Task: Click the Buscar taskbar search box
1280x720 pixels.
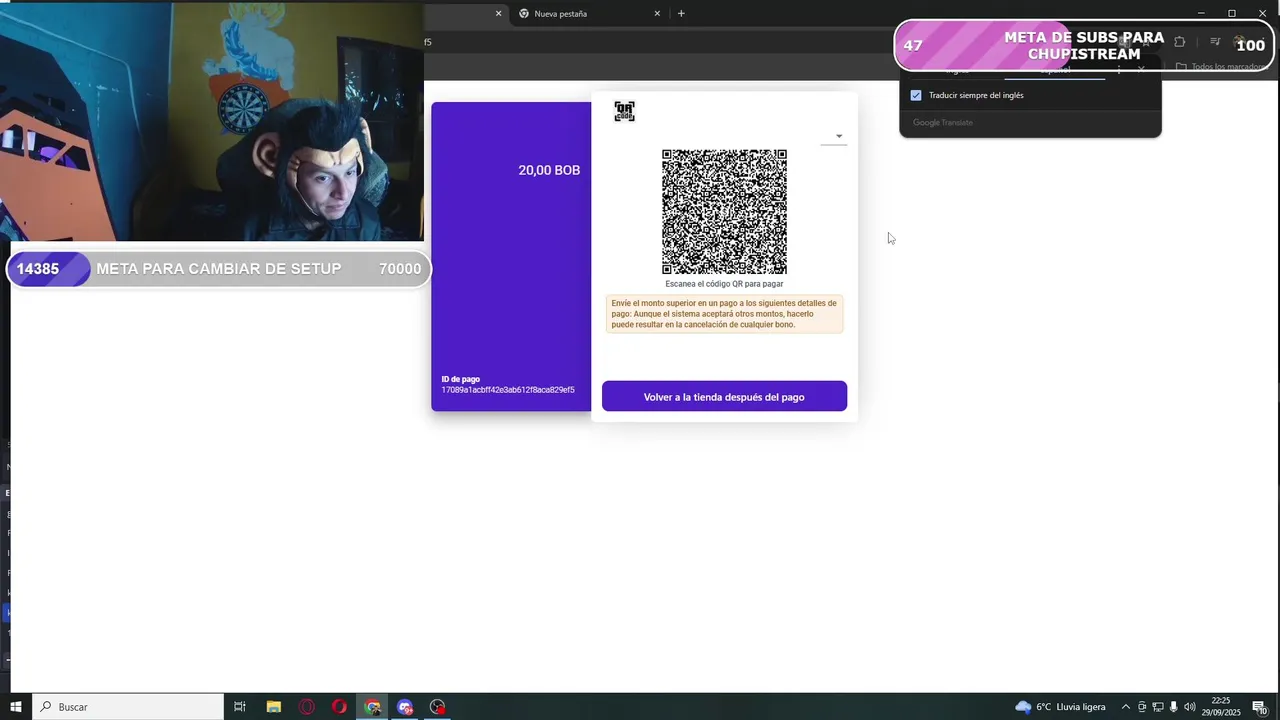Action: point(128,707)
